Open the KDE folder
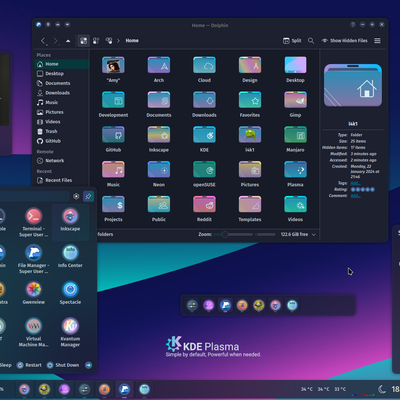Image resolution: width=400 pixels, height=400 pixels. [x=204, y=139]
